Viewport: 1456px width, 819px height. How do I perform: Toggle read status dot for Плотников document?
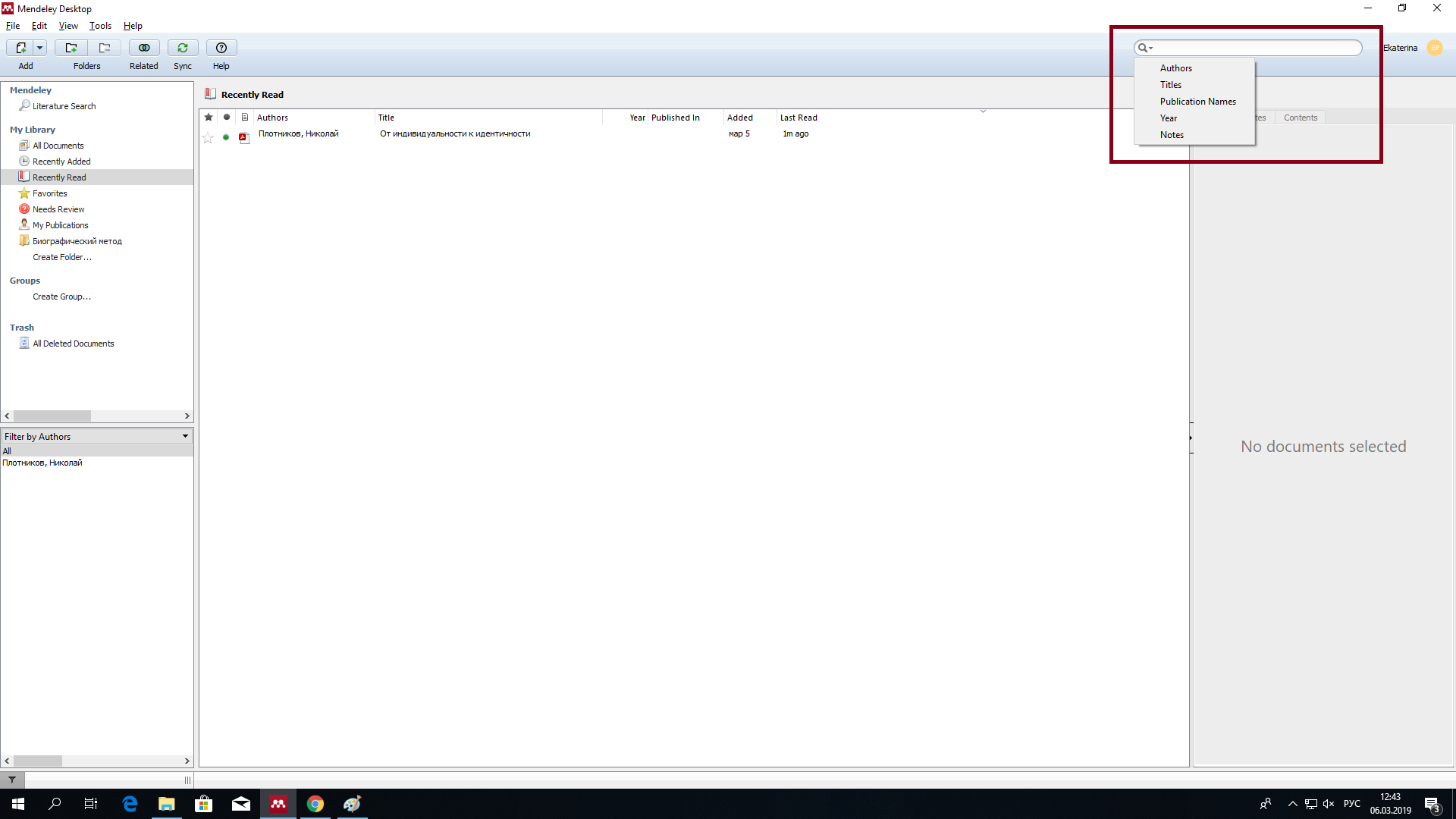[x=226, y=137]
